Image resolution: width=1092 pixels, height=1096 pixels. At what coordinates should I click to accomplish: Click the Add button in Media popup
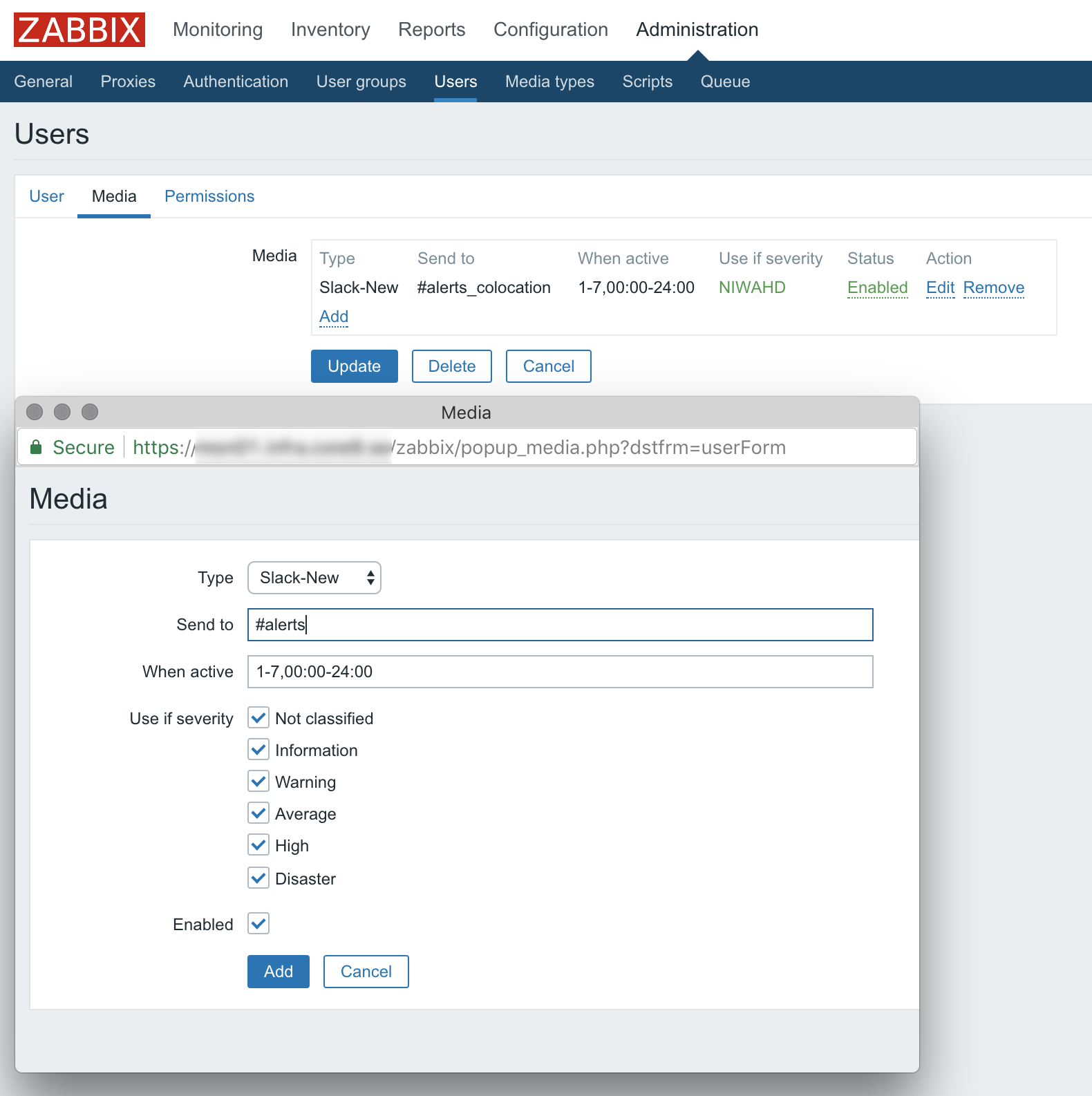(x=279, y=972)
